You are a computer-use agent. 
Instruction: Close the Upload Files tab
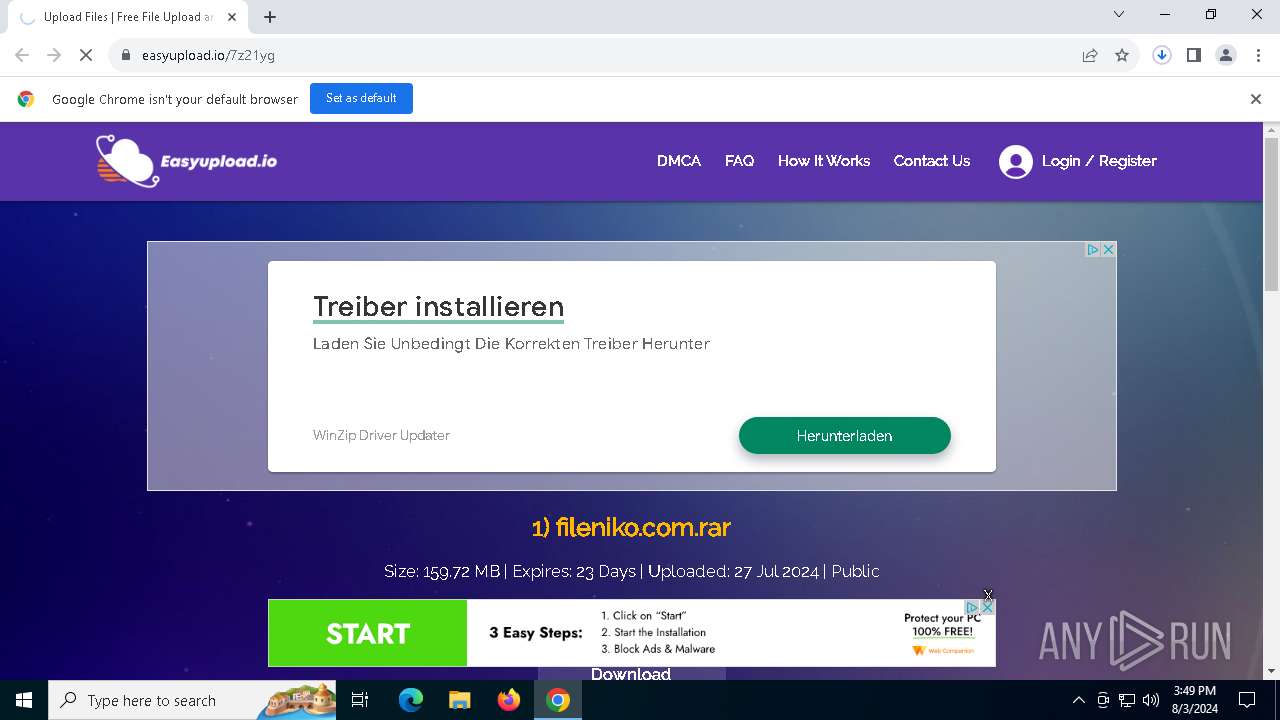[x=231, y=17]
